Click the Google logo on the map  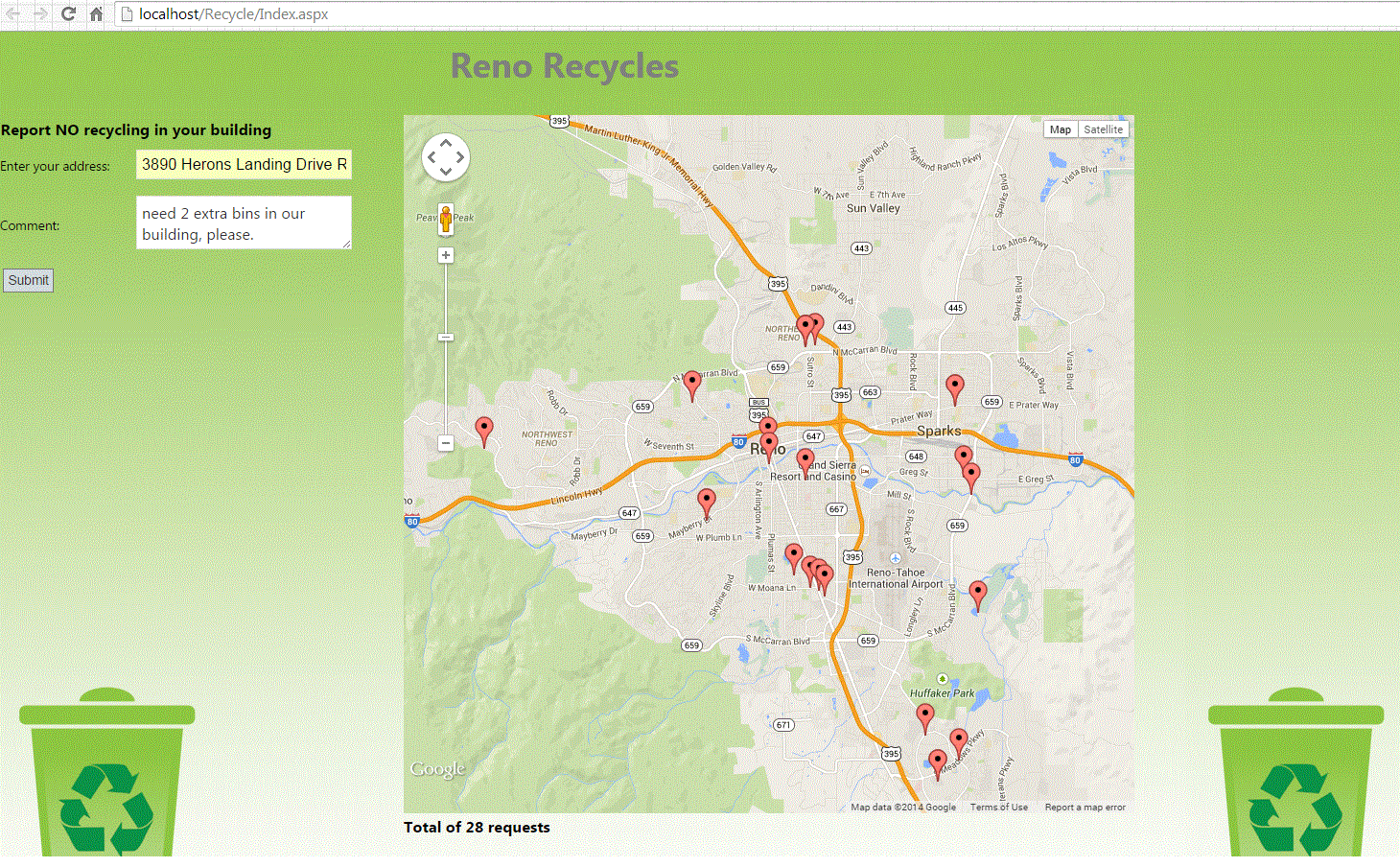[x=437, y=769]
